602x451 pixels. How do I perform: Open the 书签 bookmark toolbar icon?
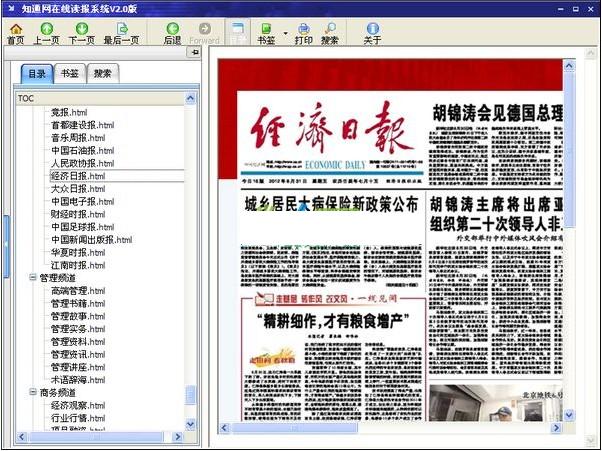[266, 33]
